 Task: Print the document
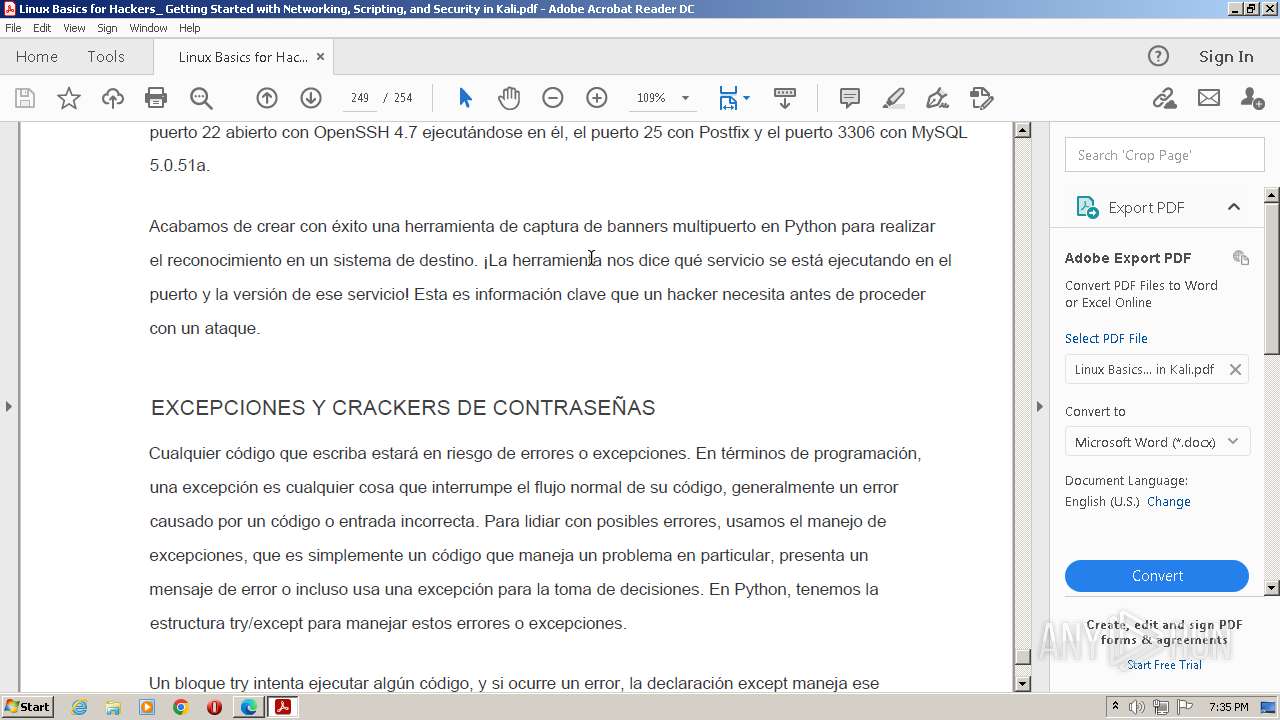point(156,98)
